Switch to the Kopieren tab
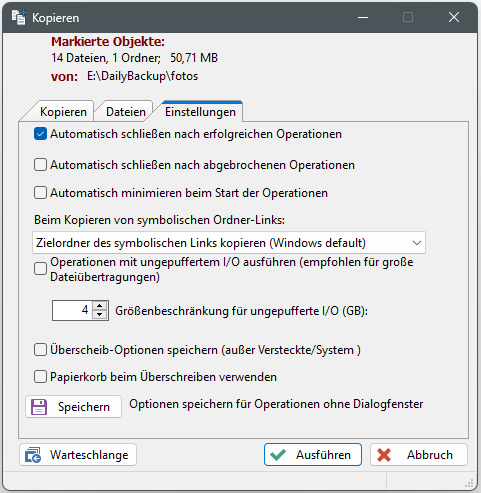The width and height of the screenshot is (481, 493). (x=63, y=112)
